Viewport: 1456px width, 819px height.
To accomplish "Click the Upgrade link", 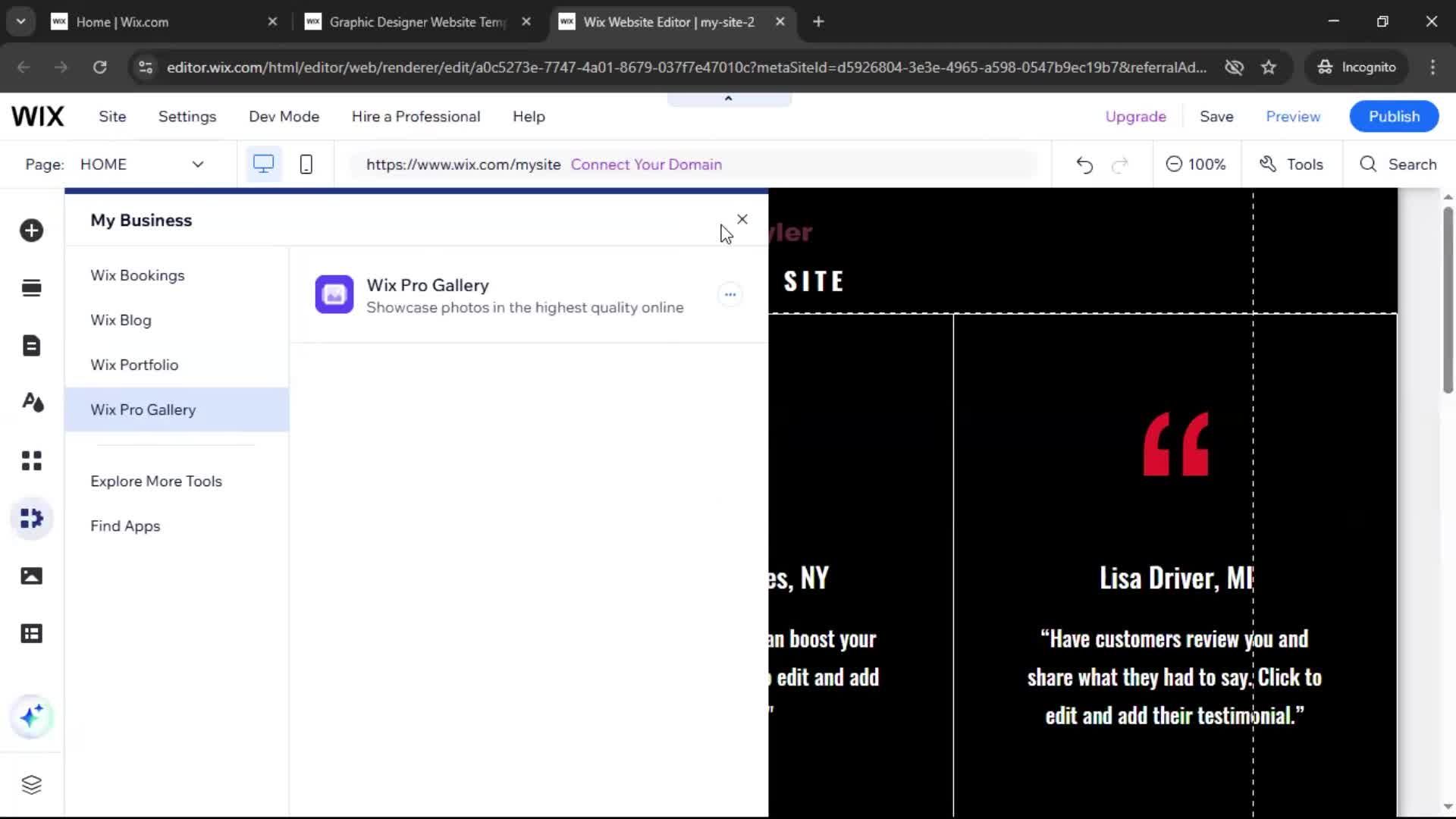I will tap(1135, 117).
